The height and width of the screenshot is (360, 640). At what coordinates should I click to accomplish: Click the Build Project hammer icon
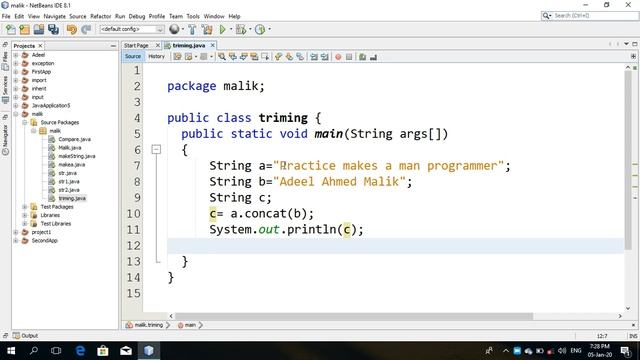point(192,29)
